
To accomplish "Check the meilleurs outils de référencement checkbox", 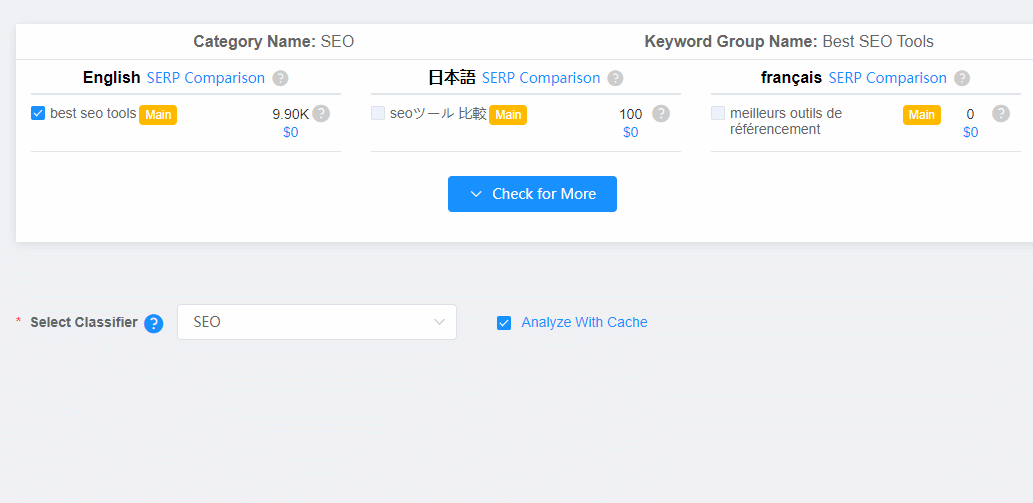I will click(717, 113).
